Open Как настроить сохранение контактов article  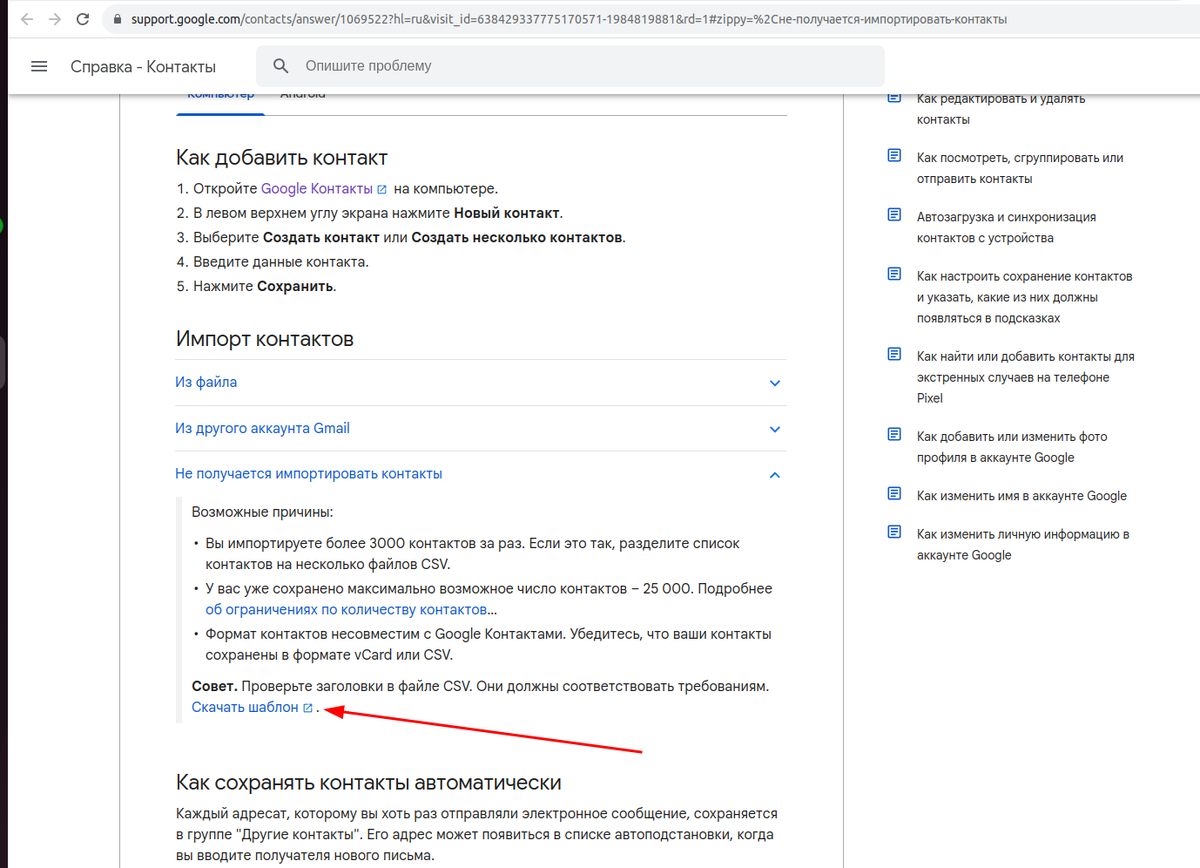click(1025, 297)
